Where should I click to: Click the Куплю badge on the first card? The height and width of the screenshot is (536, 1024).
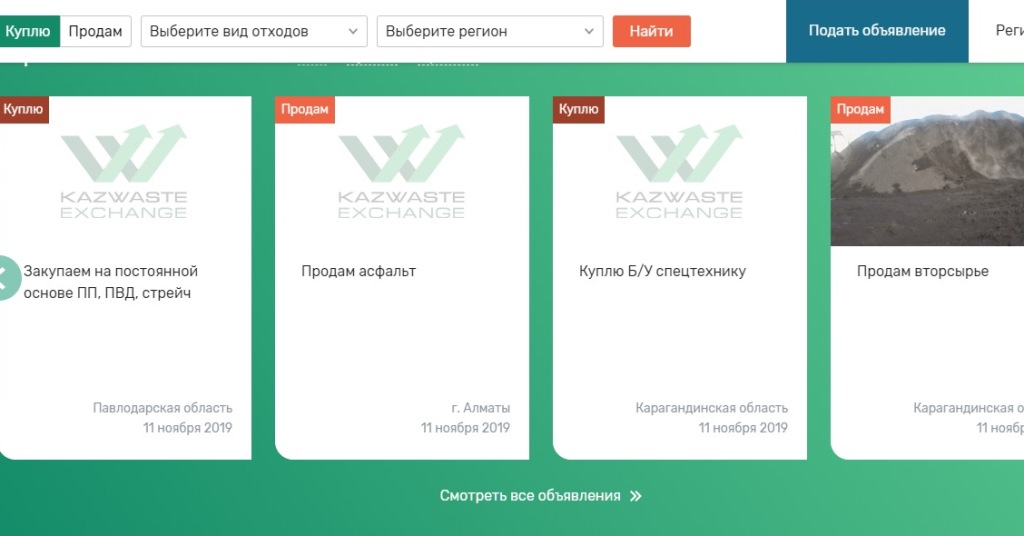tap(23, 110)
